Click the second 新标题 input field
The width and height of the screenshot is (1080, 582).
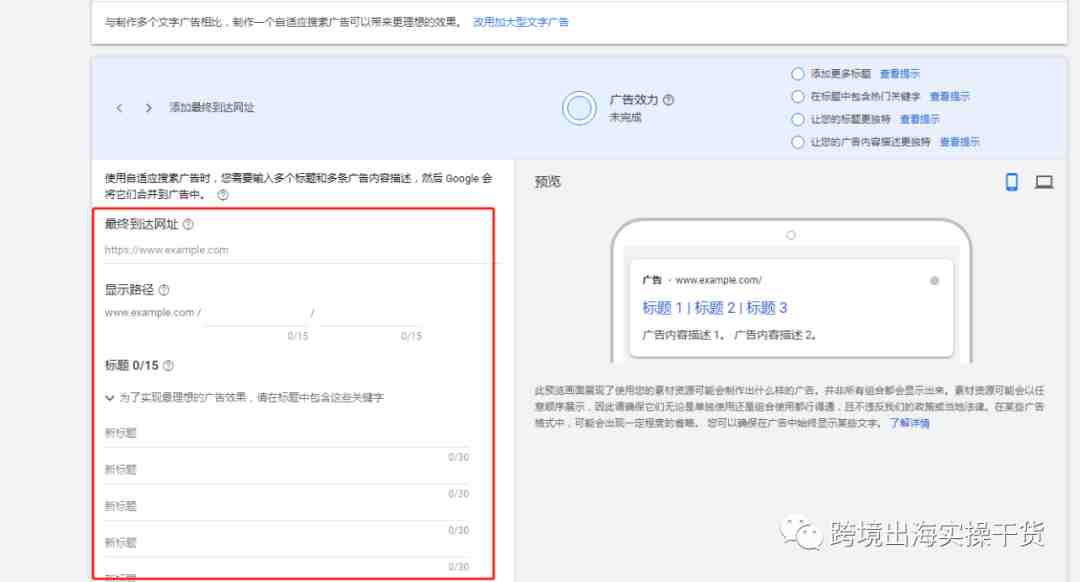pyautogui.click(x=287, y=470)
